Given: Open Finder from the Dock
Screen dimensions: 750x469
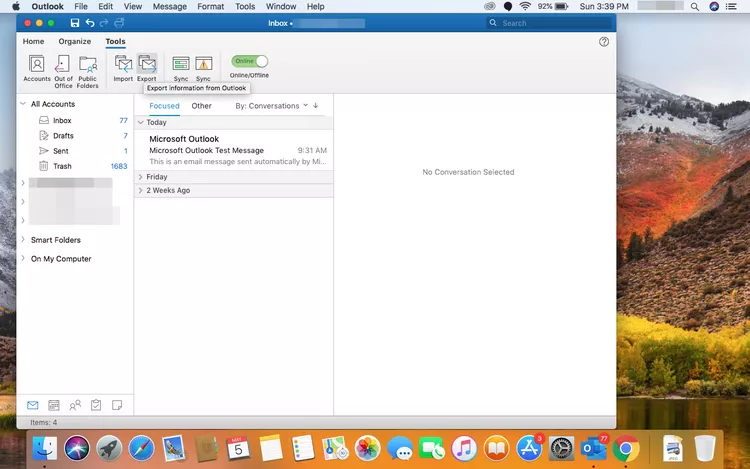Looking at the screenshot, I should pos(44,449).
